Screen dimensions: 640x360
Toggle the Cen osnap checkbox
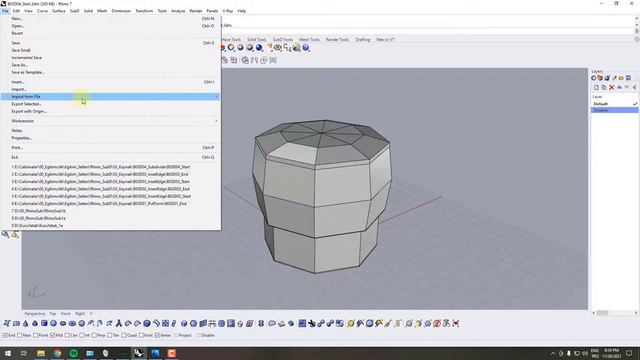pyautogui.click(x=67, y=336)
